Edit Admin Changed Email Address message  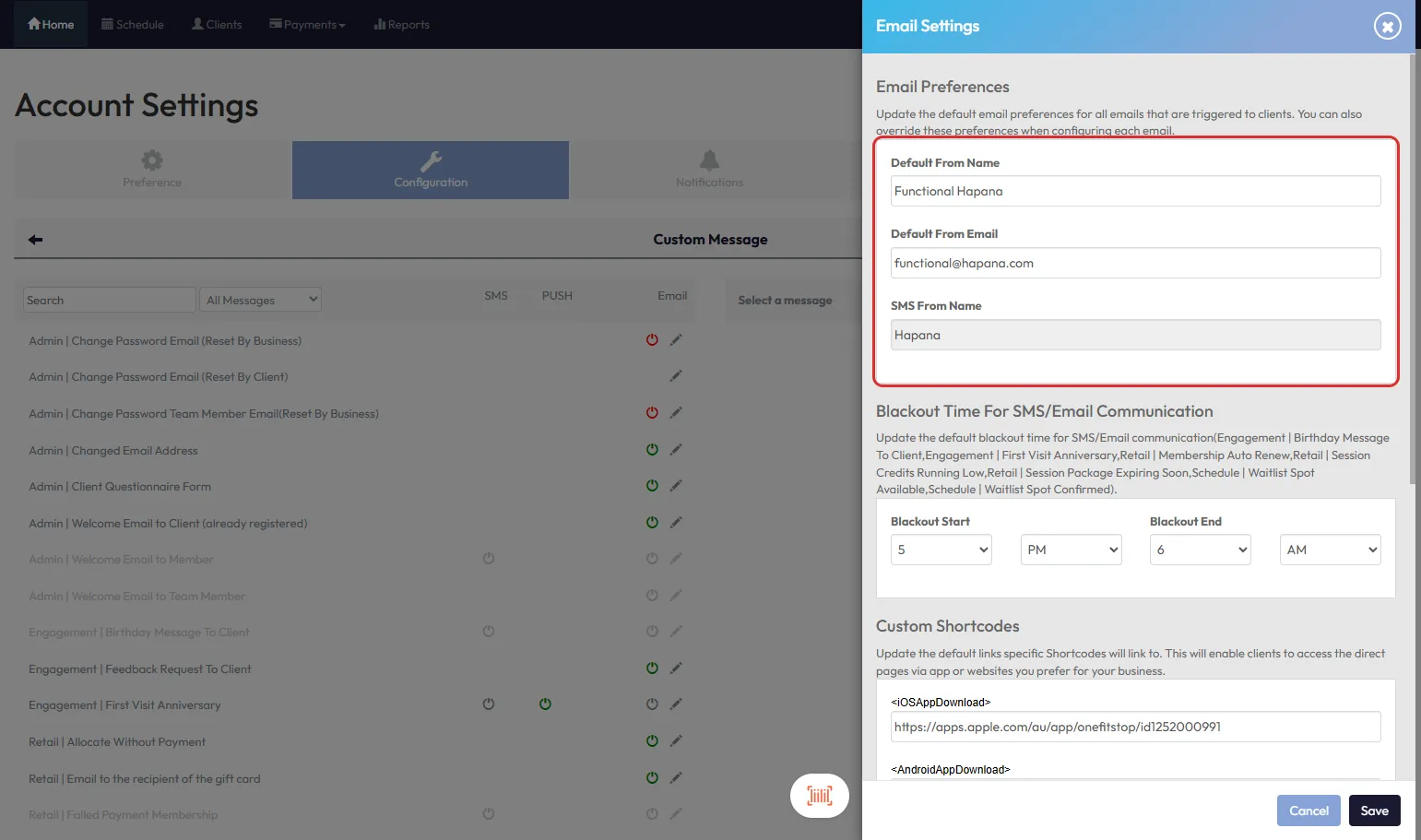(676, 450)
